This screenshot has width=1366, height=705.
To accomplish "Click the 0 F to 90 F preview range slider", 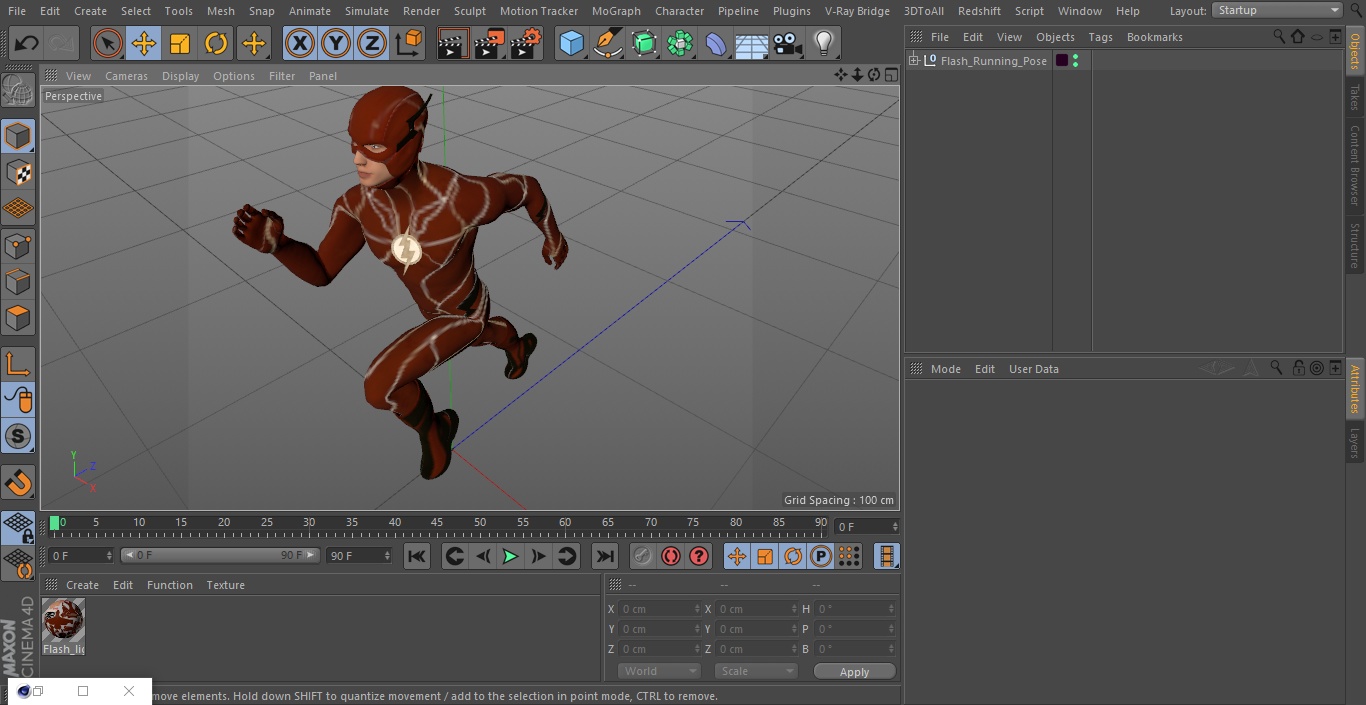I will click(220, 555).
